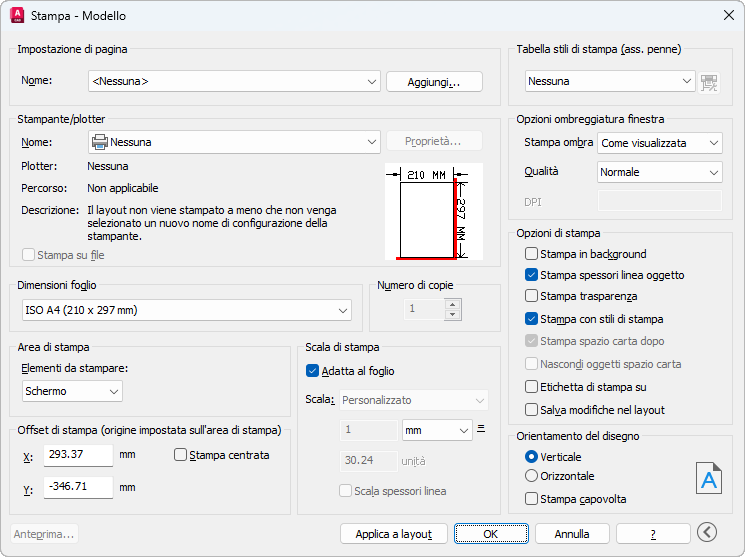Click the AutoCAD logo in title bar
This screenshot has height=557, width=745.
(16, 16)
